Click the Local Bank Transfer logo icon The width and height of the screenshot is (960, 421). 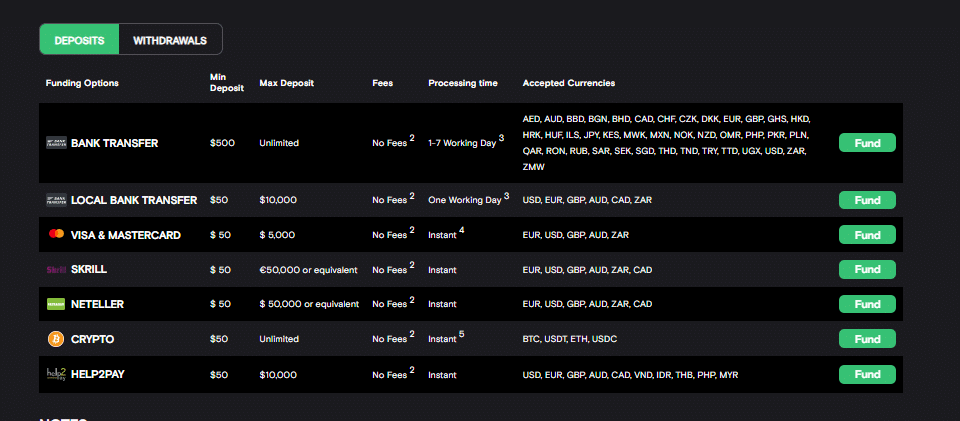(x=56, y=200)
